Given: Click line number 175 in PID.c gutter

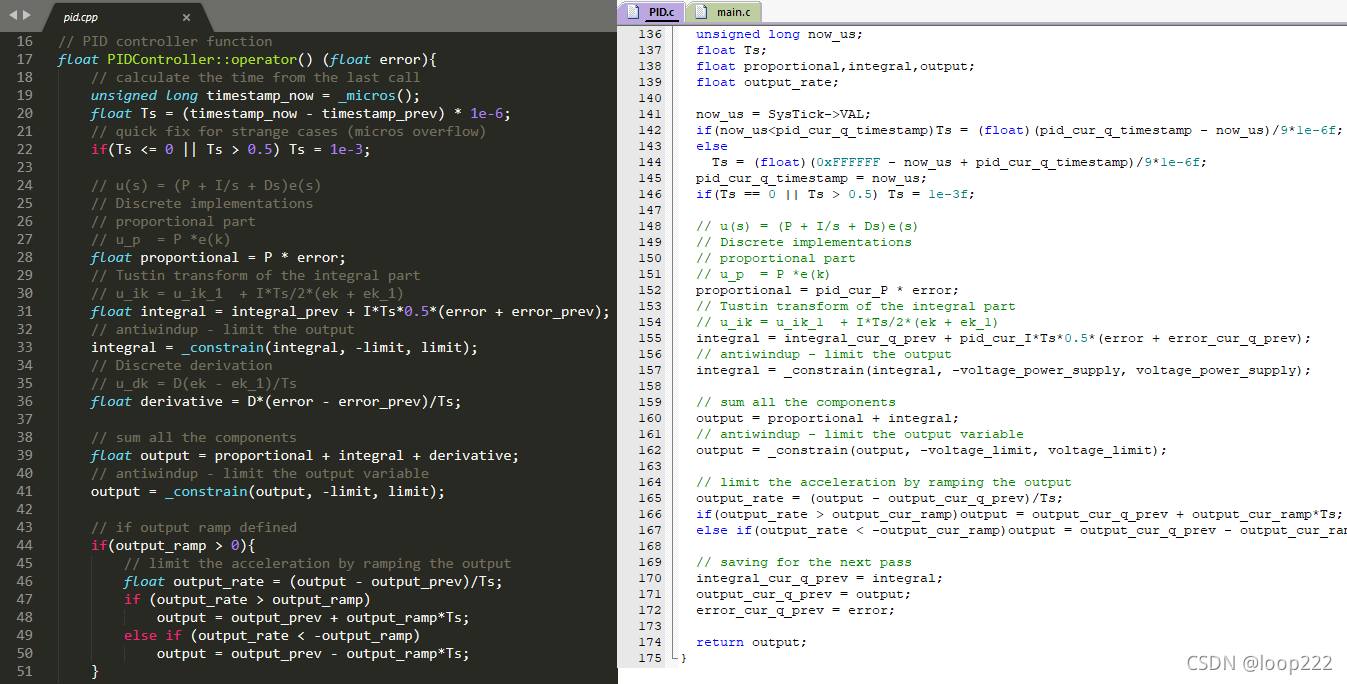Looking at the screenshot, I should tap(650, 658).
